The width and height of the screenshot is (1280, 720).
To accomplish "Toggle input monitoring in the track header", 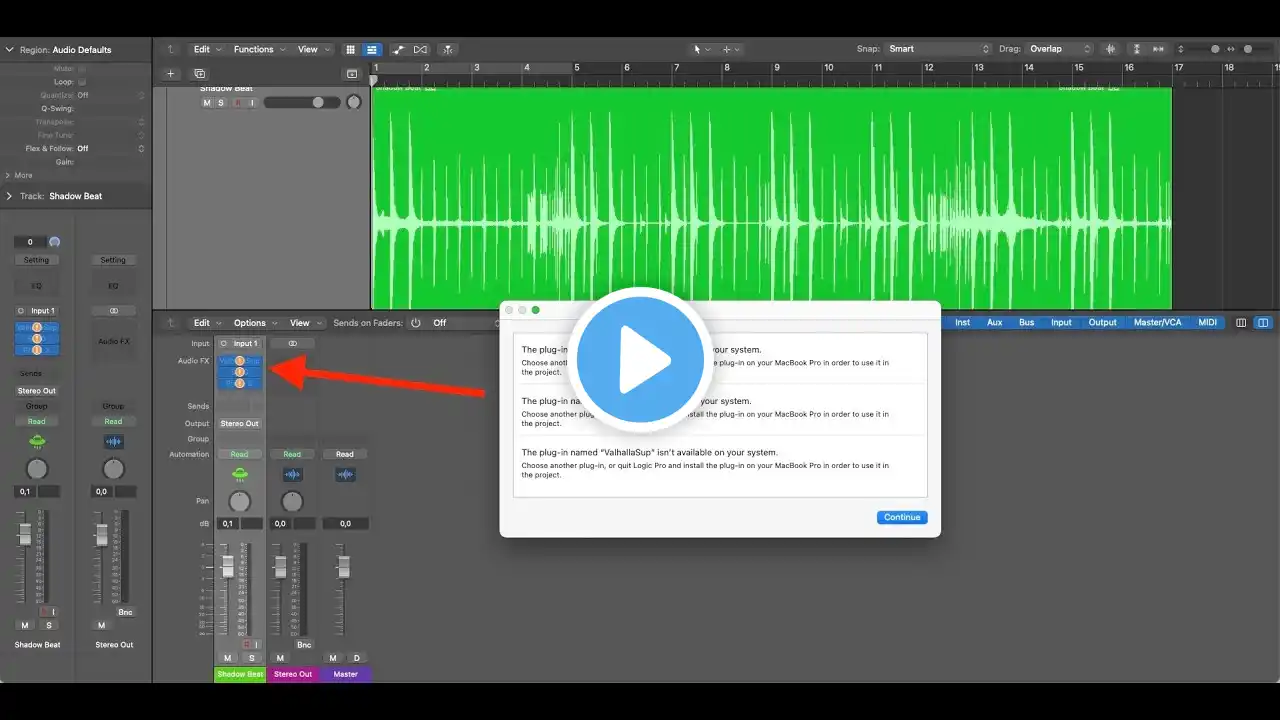I will [x=251, y=103].
